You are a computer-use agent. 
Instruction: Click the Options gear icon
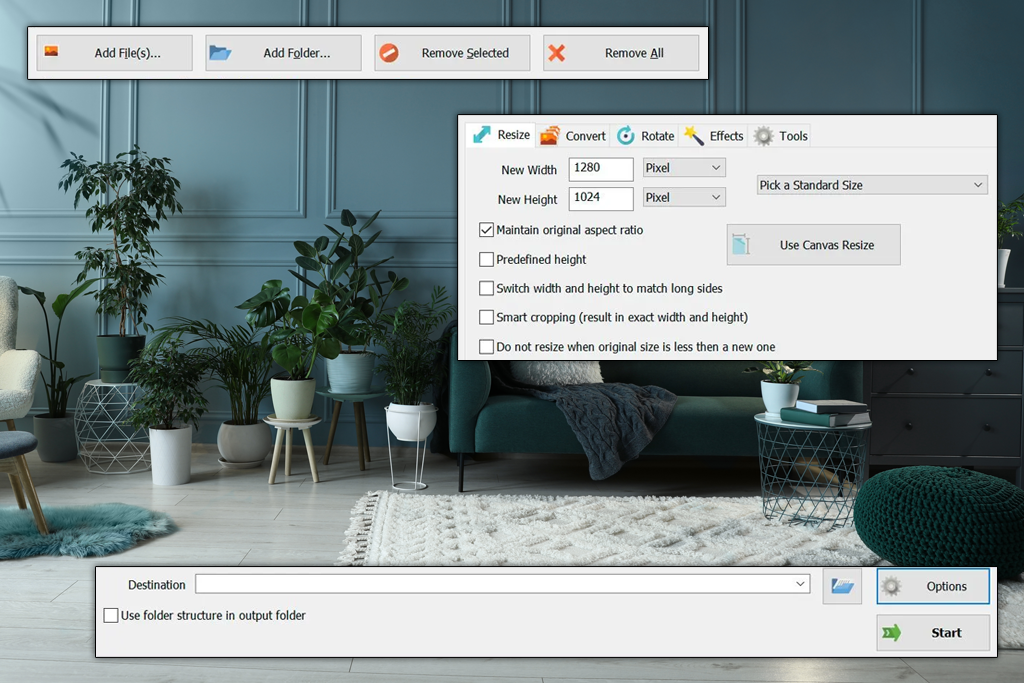click(x=891, y=586)
